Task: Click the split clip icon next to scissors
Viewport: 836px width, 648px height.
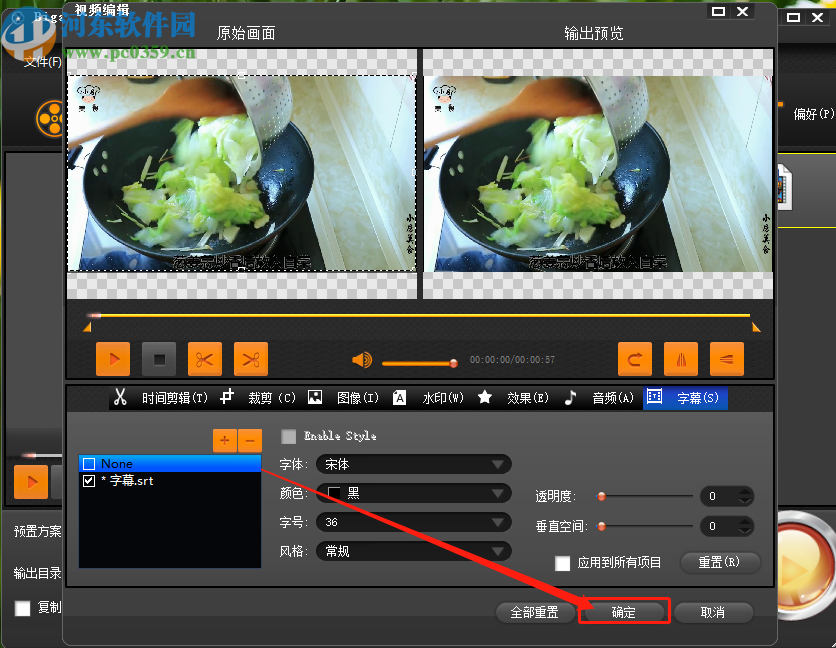Action: click(250, 359)
